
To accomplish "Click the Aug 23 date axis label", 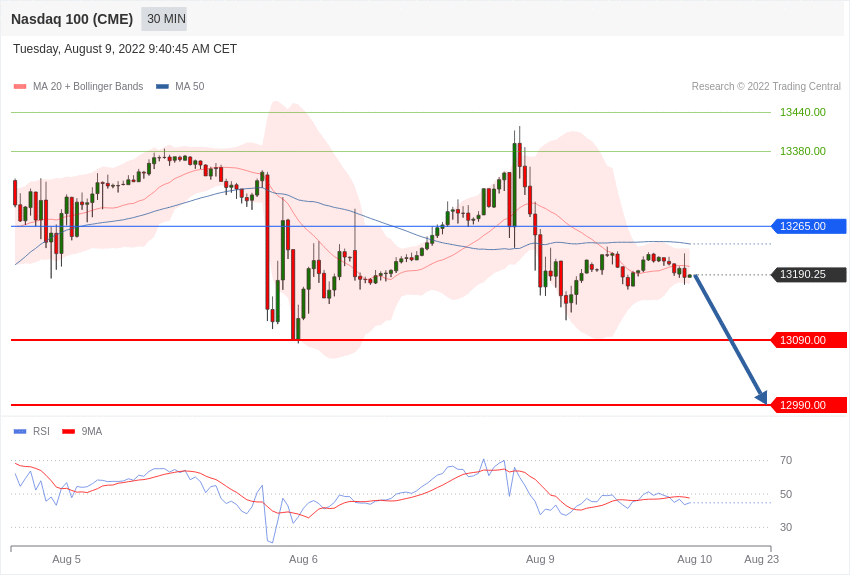I will 762,560.
